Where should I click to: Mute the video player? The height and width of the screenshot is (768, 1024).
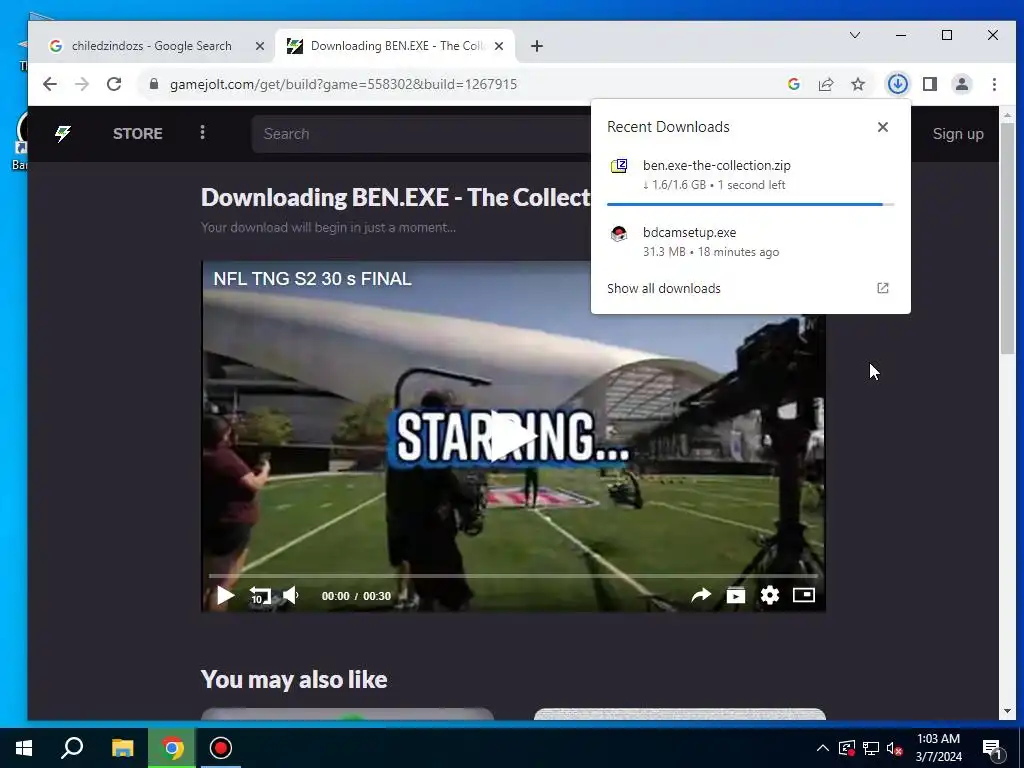(x=291, y=595)
